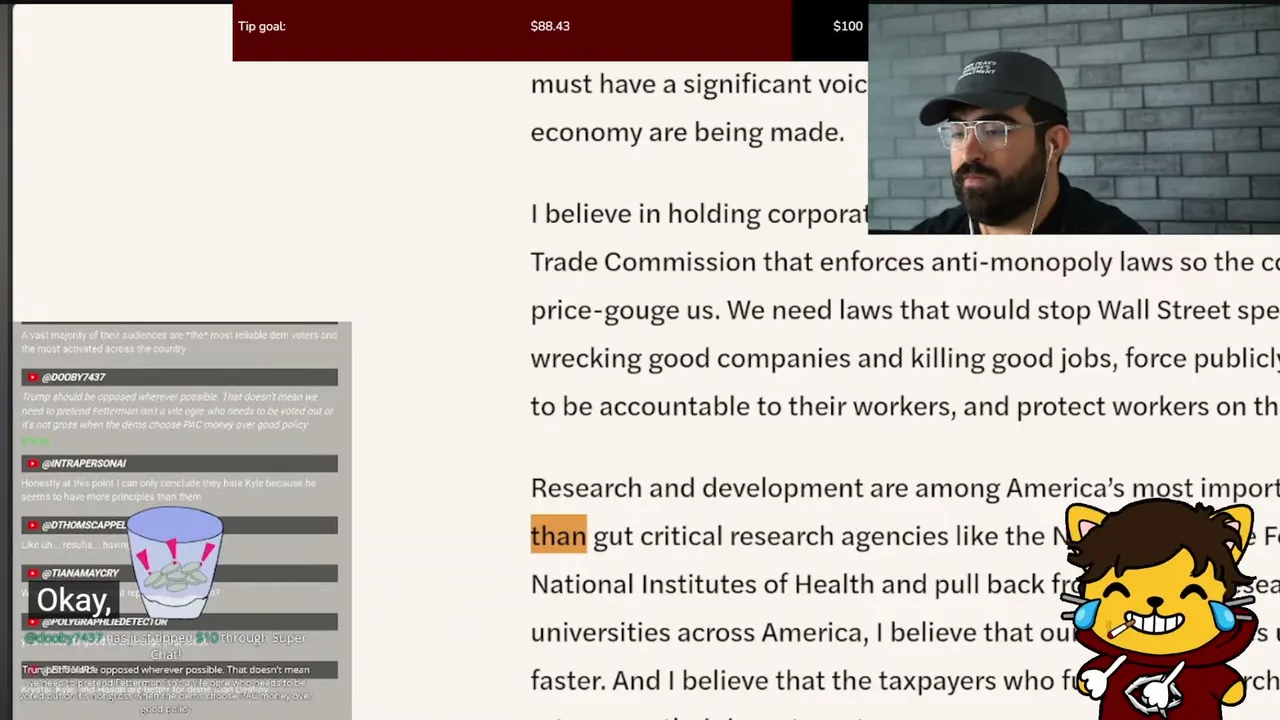Click the 'tipped $10 through Super Chat' alert
This screenshot has width=1280, height=720.
point(165,645)
